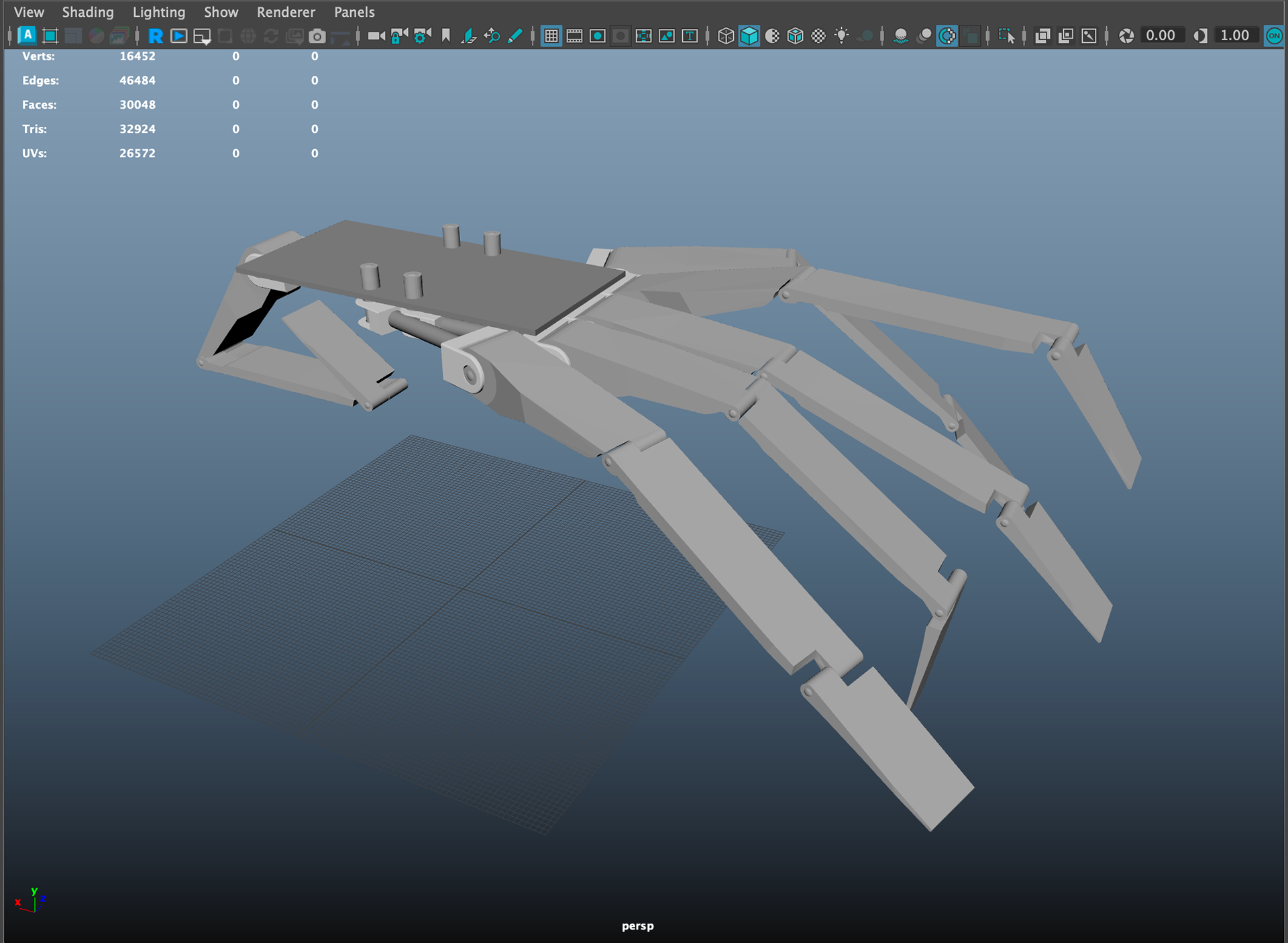Open the Lighting menu

159,12
